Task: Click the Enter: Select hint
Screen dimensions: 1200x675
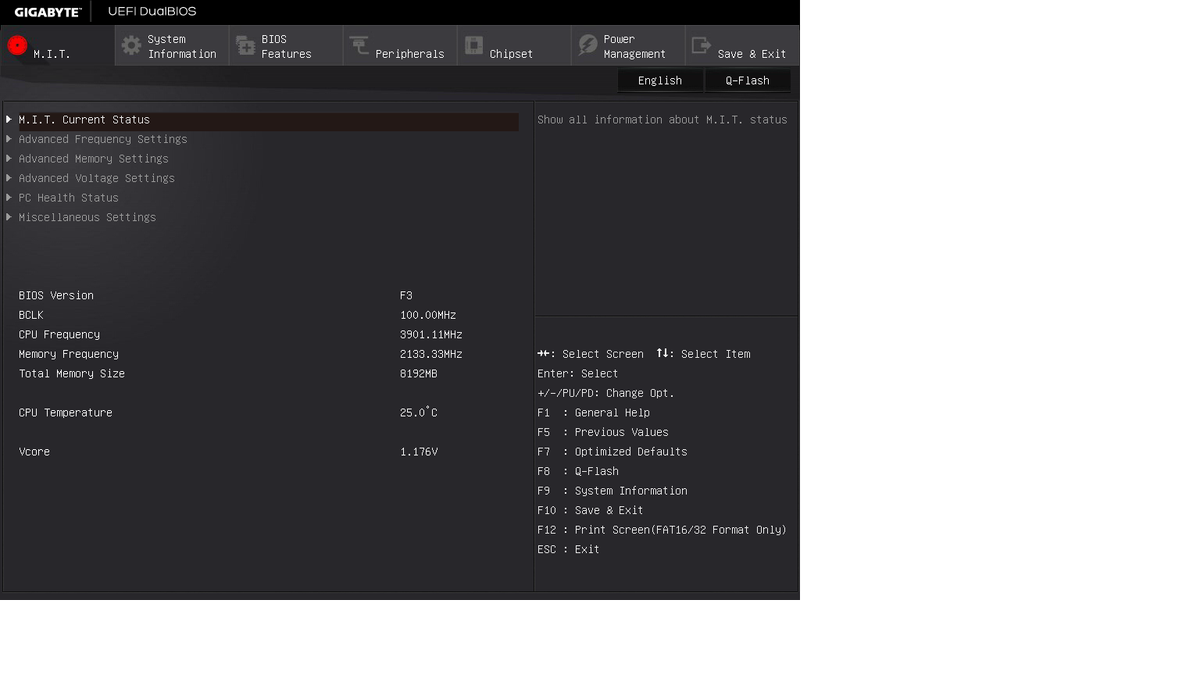Action: tap(578, 374)
